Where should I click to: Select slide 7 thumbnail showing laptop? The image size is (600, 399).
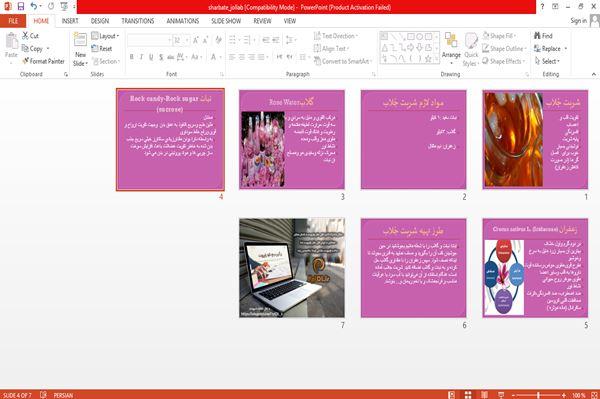[292, 268]
